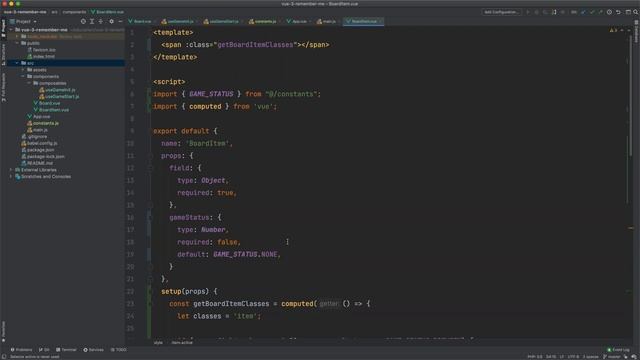This screenshot has width=640, height=360.
Task: Click the Debug bug icon in the toolbar
Action: 536,12
